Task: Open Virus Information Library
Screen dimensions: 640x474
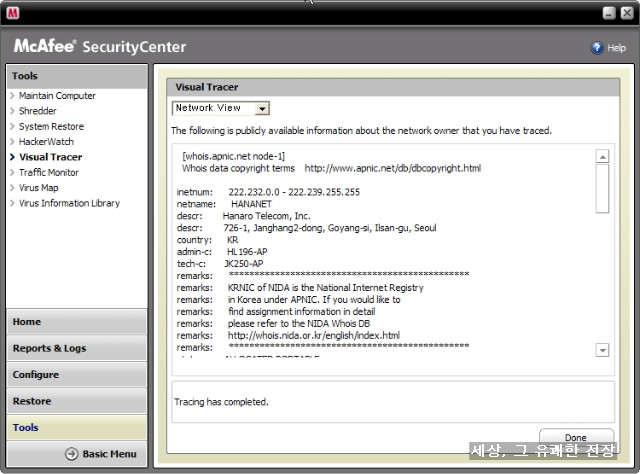Action: (x=69, y=203)
